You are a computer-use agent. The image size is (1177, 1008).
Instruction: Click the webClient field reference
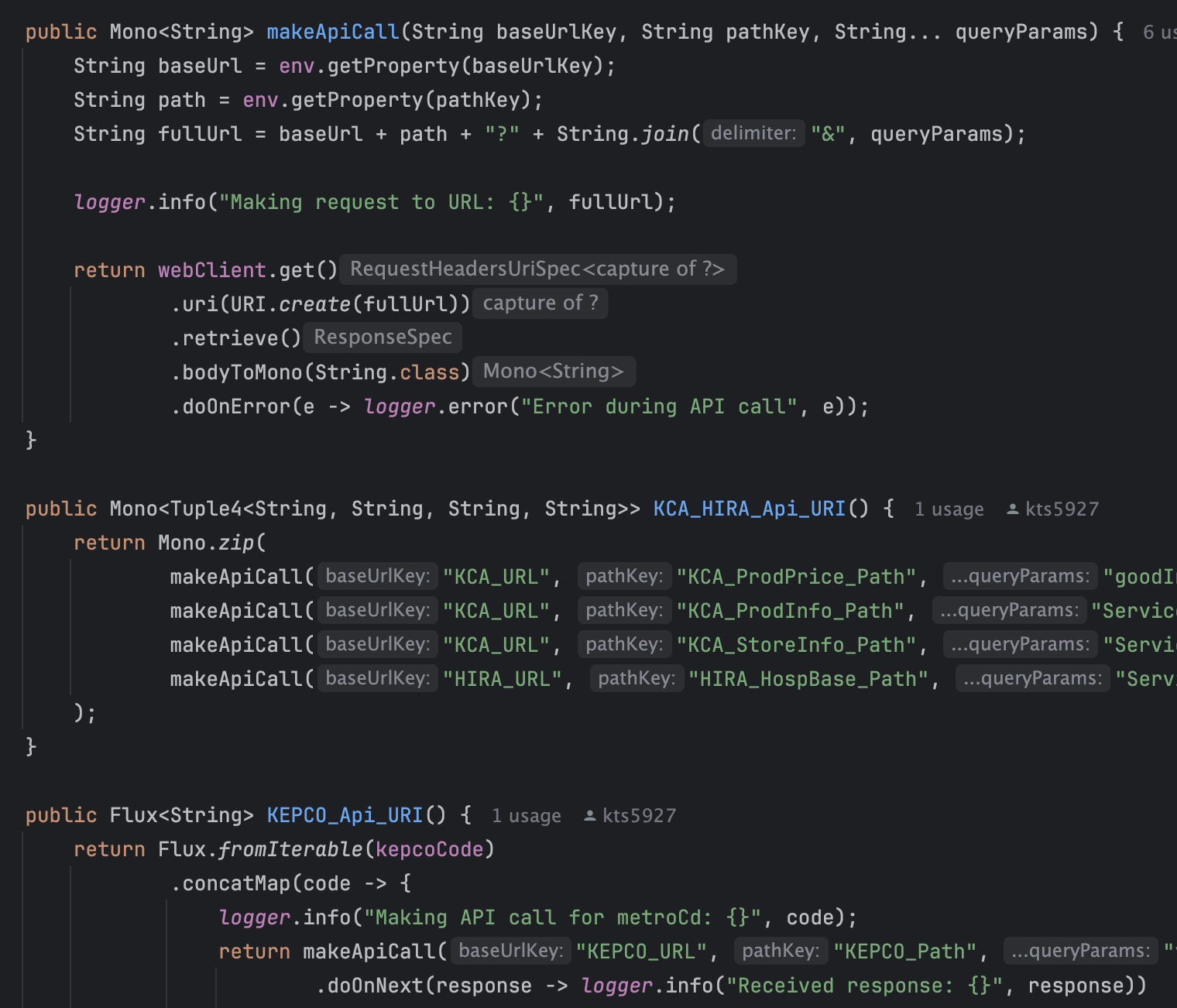[x=212, y=270]
